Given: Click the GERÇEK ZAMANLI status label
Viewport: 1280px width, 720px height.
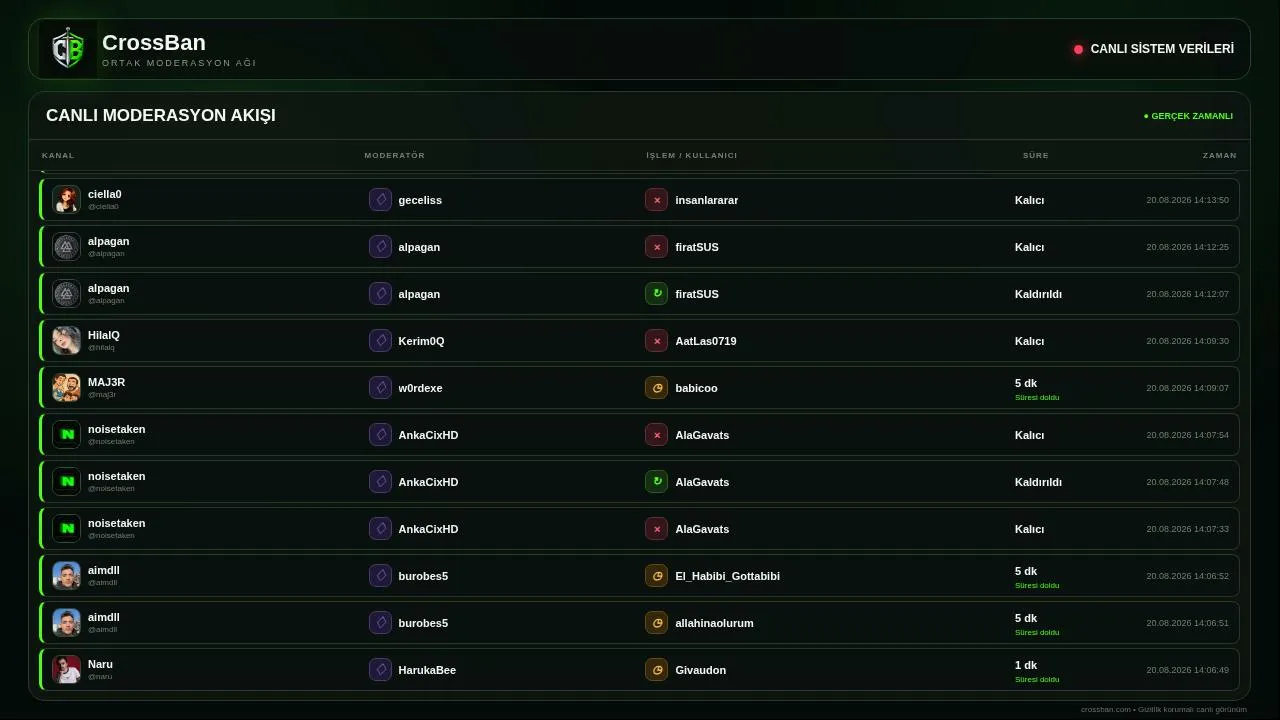Looking at the screenshot, I should click(x=1188, y=116).
